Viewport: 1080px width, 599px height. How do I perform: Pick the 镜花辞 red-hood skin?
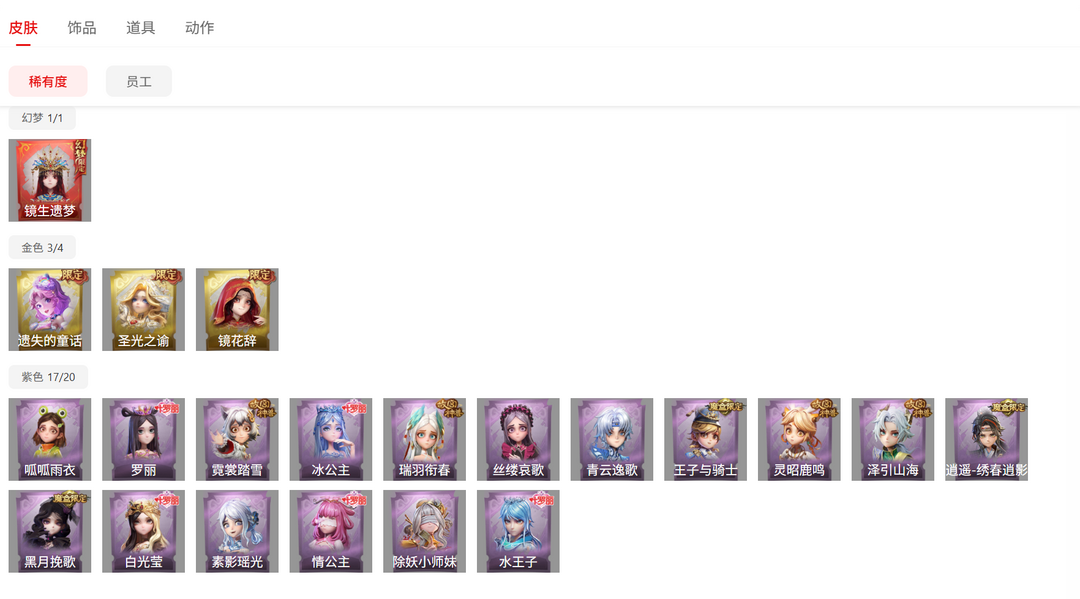tap(237, 310)
